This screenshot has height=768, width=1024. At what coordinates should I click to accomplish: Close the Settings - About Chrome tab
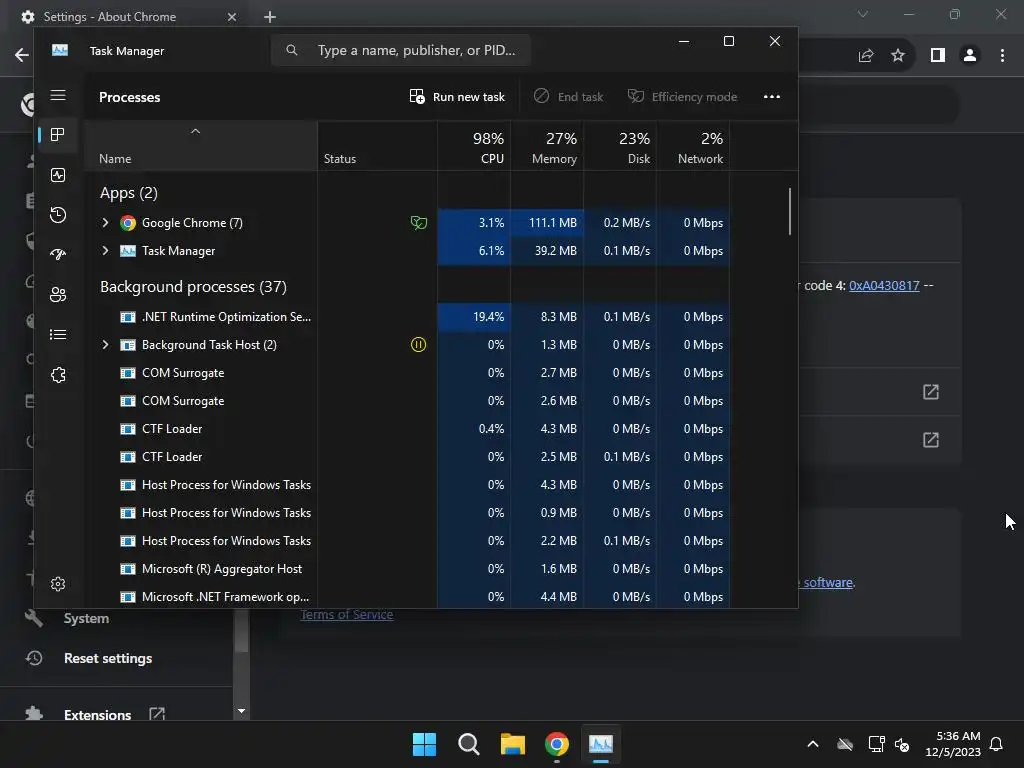point(232,17)
